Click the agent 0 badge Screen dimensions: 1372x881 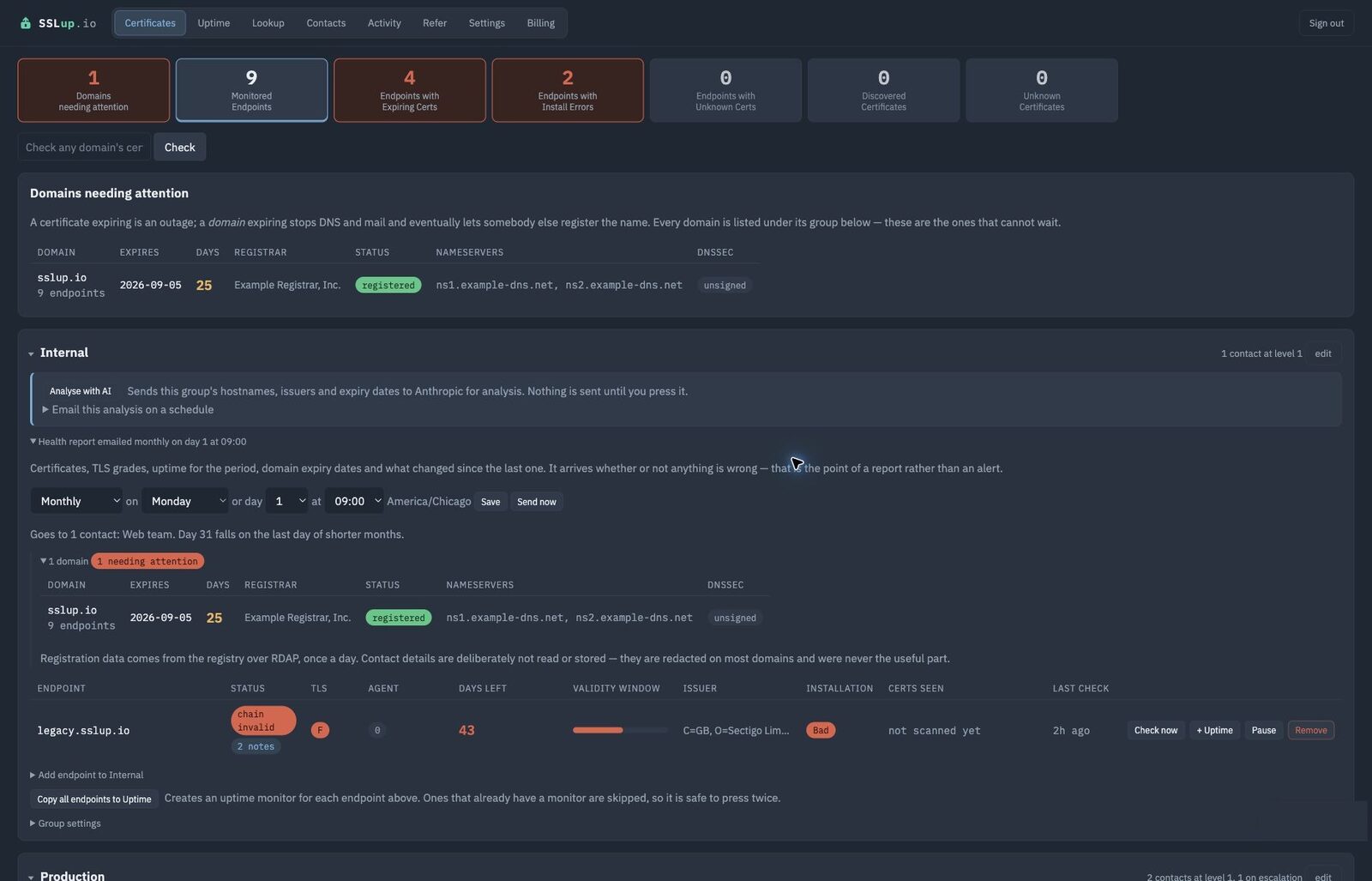(x=377, y=730)
